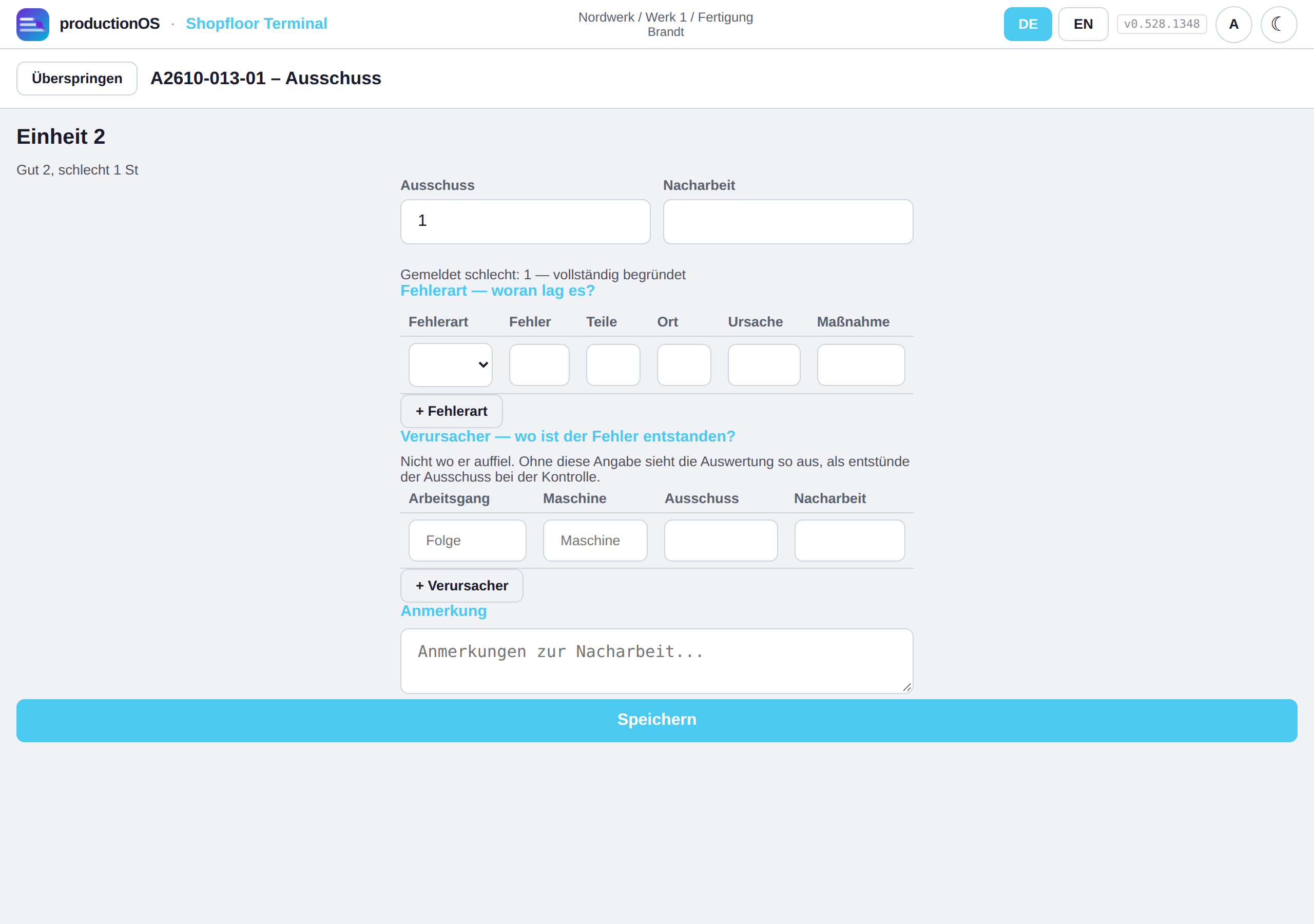Image resolution: width=1314 pixels, height=924 pixels.
Task: Click the Folge Arbeitsgang input
Action: [467, 541]
